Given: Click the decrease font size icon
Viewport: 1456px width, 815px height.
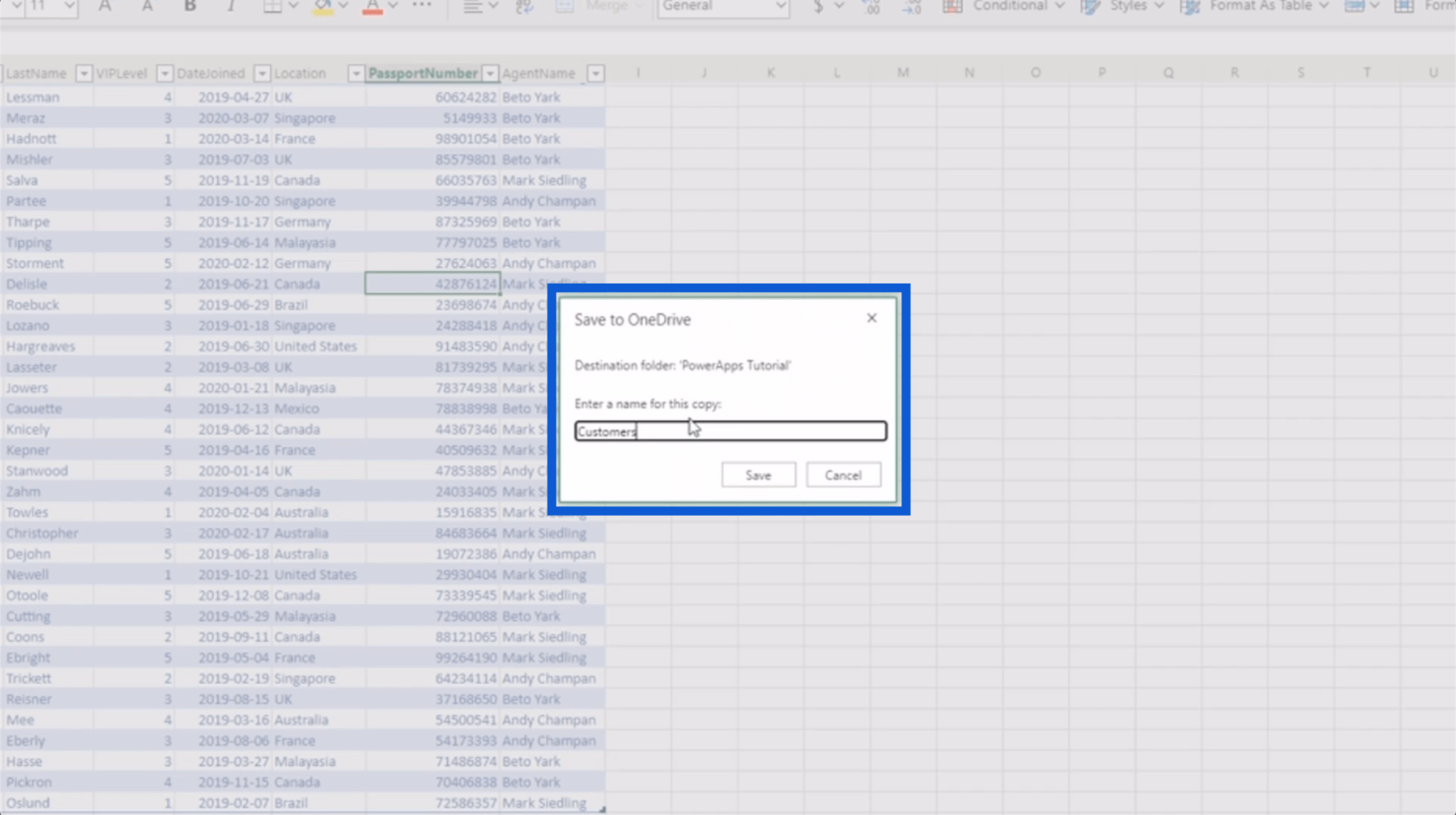Looking at the screenshot, I should pyautogui.click(x=147, y=6).
